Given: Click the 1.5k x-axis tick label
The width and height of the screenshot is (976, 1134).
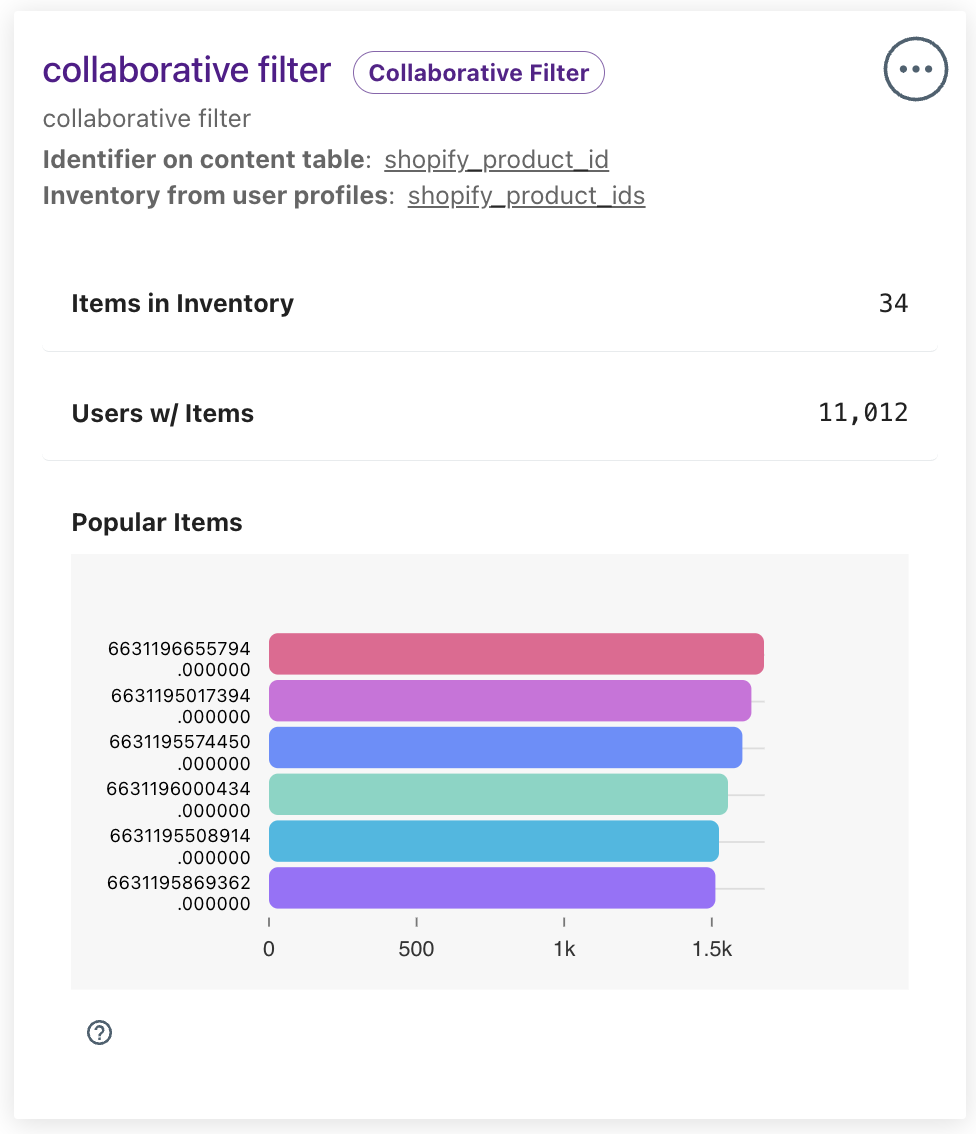Looking at the screenshot, I should pos(712,949).
